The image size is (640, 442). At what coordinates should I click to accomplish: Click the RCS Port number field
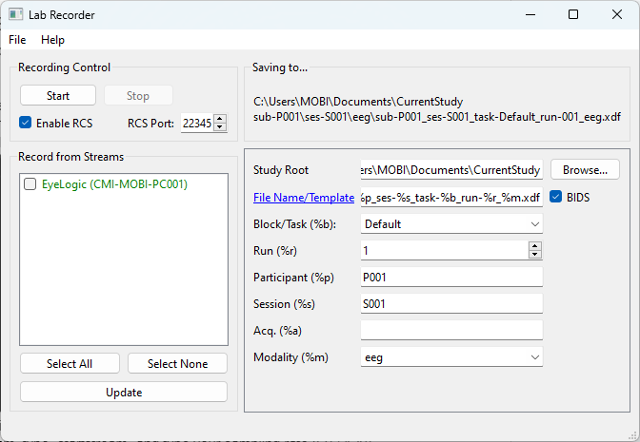click(197, 123)
